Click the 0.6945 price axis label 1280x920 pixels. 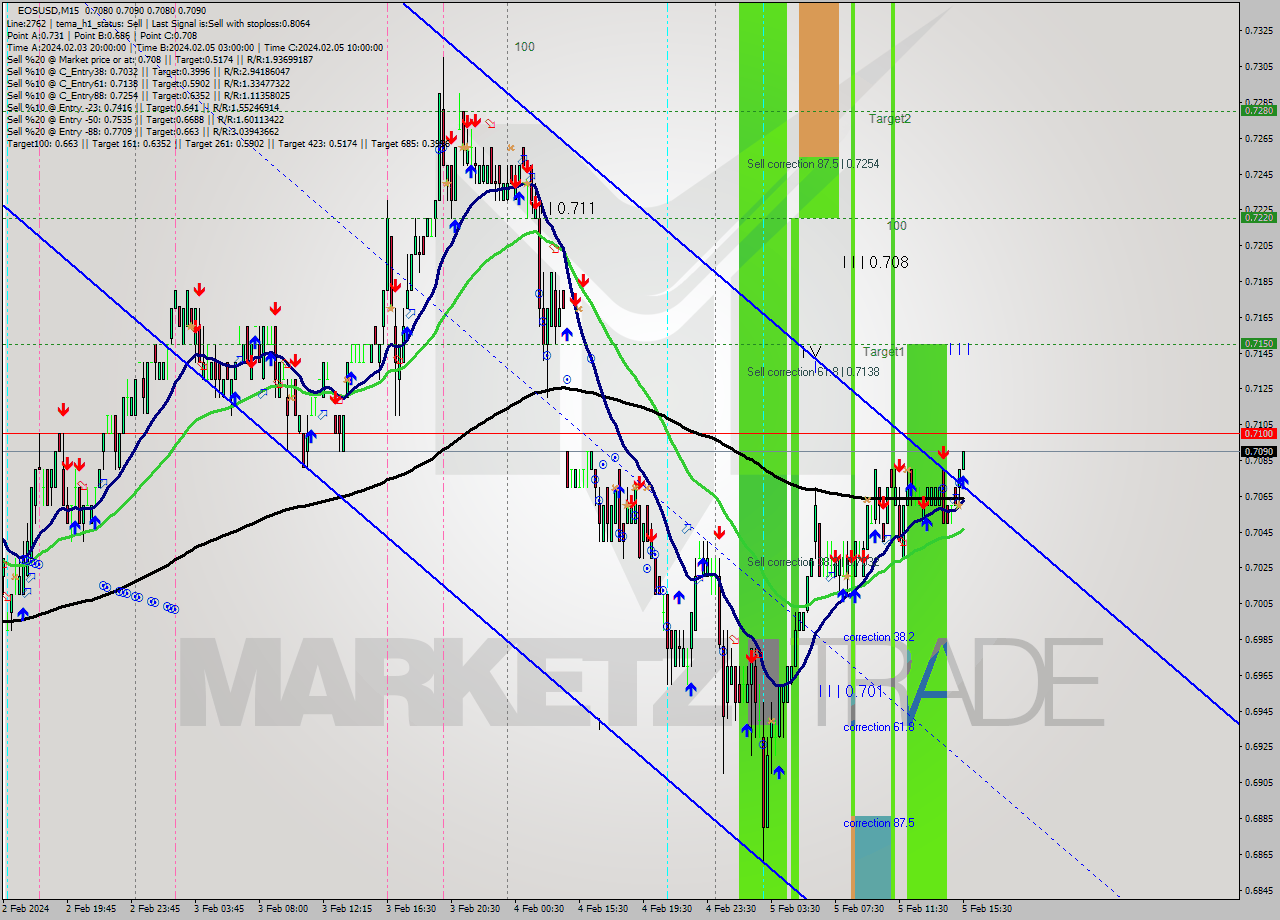(1258, 711)
